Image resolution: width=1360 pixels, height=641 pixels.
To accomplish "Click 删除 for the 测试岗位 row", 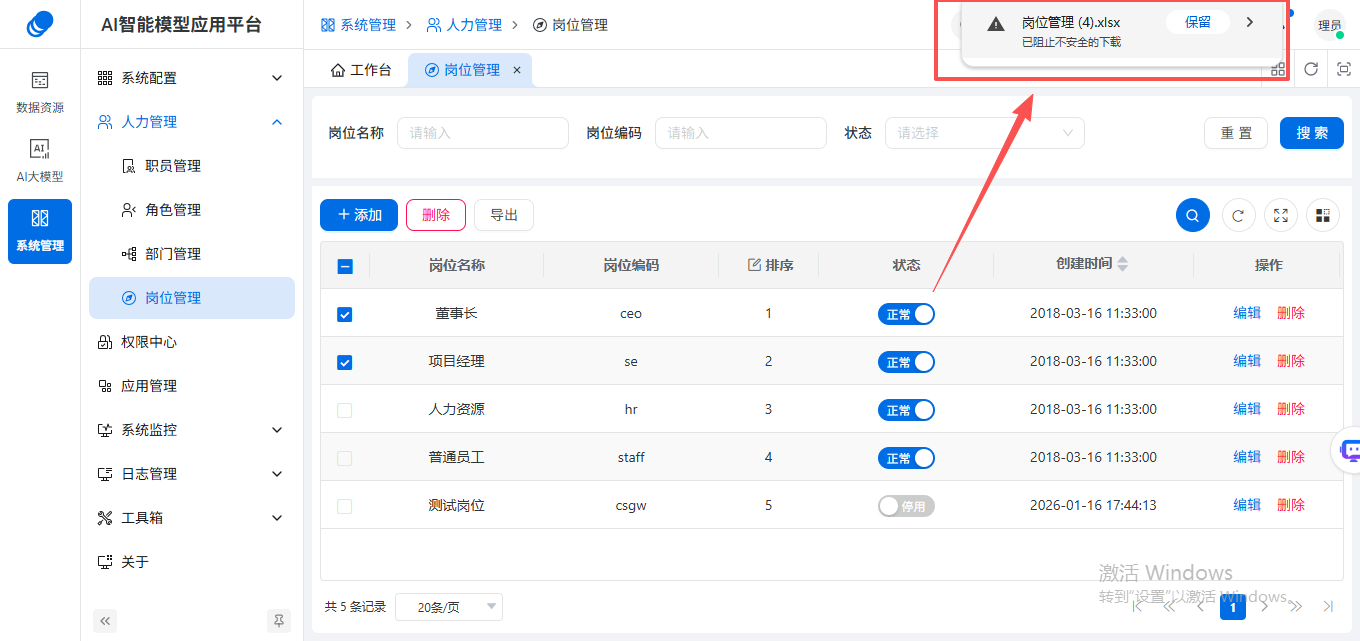I will click(1291, 505).
